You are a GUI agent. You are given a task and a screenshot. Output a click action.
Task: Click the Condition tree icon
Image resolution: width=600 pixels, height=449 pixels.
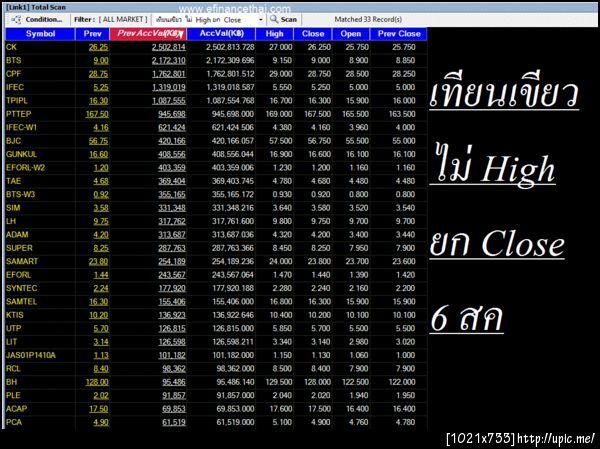16,20
